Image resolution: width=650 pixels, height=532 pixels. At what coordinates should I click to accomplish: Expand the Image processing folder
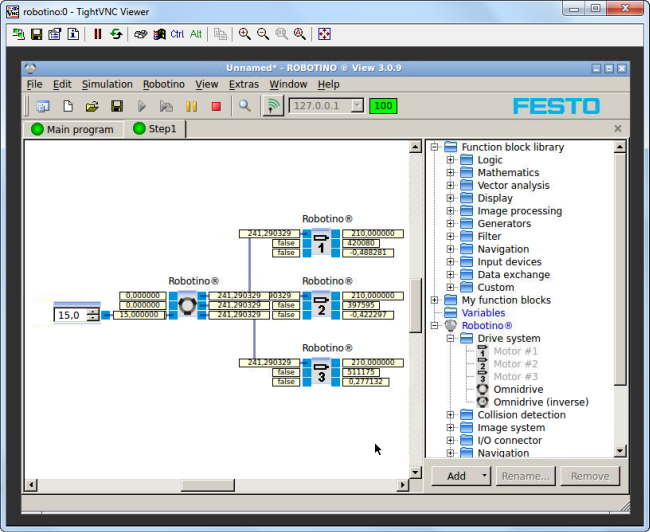(450, 211)
